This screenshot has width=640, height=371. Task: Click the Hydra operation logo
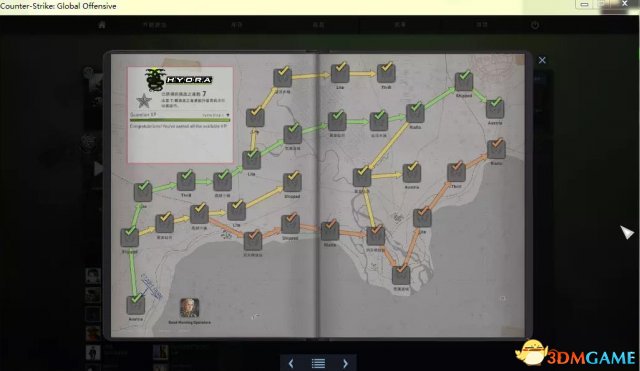(178, 80)
